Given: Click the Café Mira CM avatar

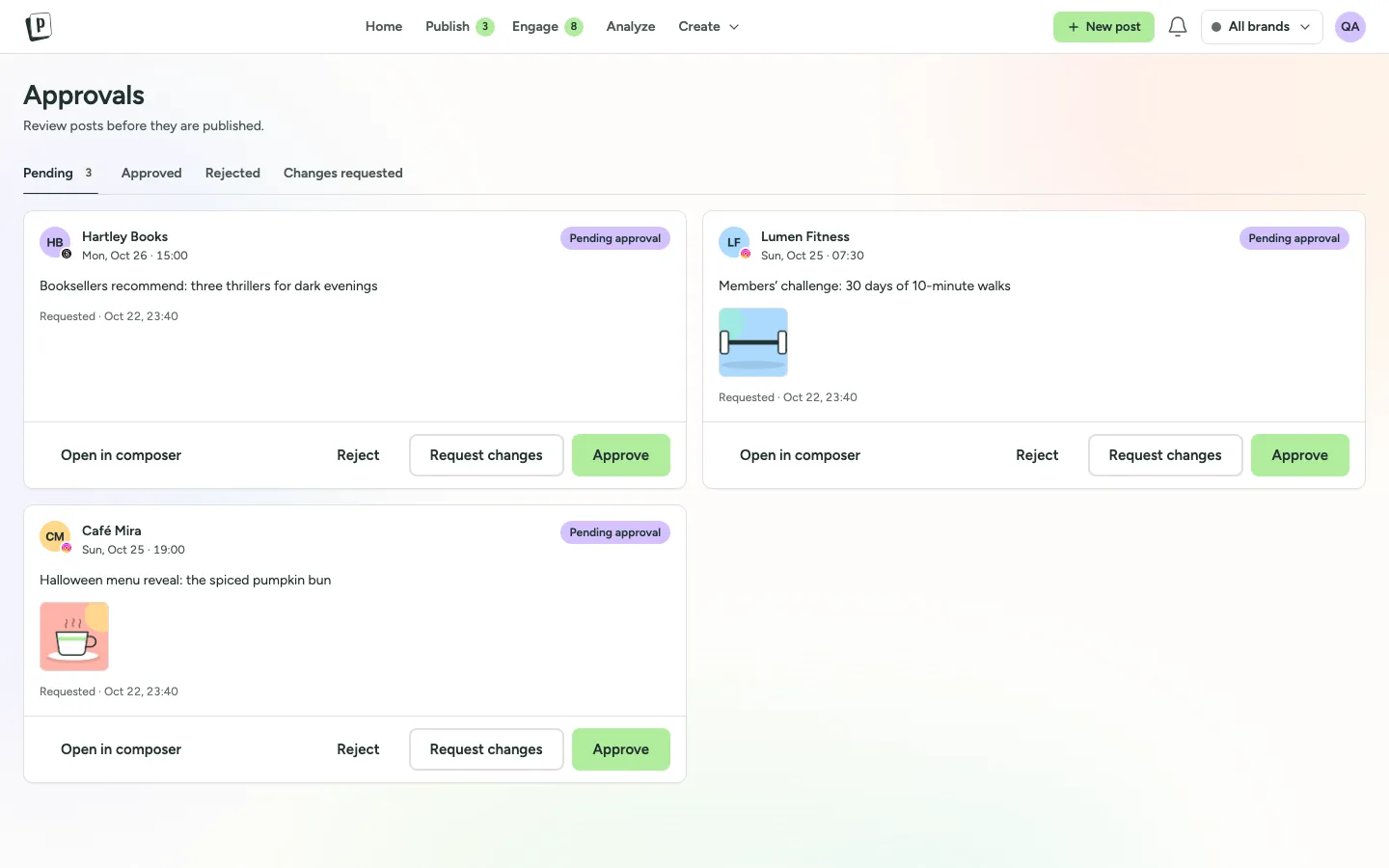Looking at the screenshot, I should (55, 536).
